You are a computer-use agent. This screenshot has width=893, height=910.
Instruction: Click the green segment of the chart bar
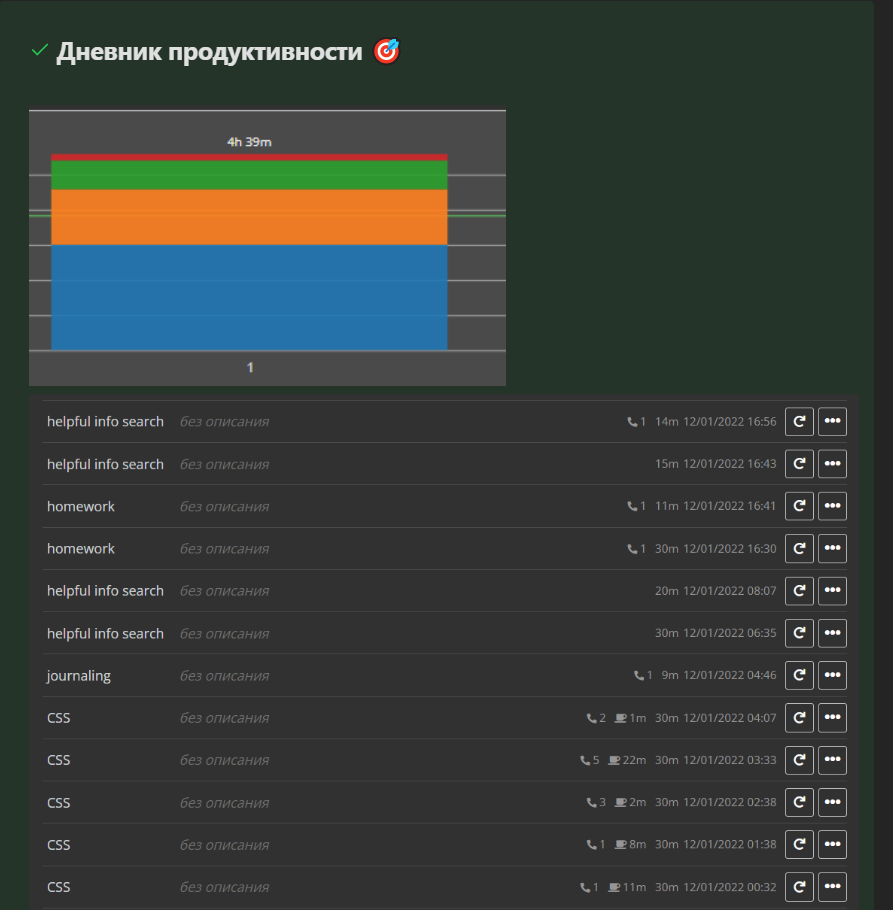(250, 175)
